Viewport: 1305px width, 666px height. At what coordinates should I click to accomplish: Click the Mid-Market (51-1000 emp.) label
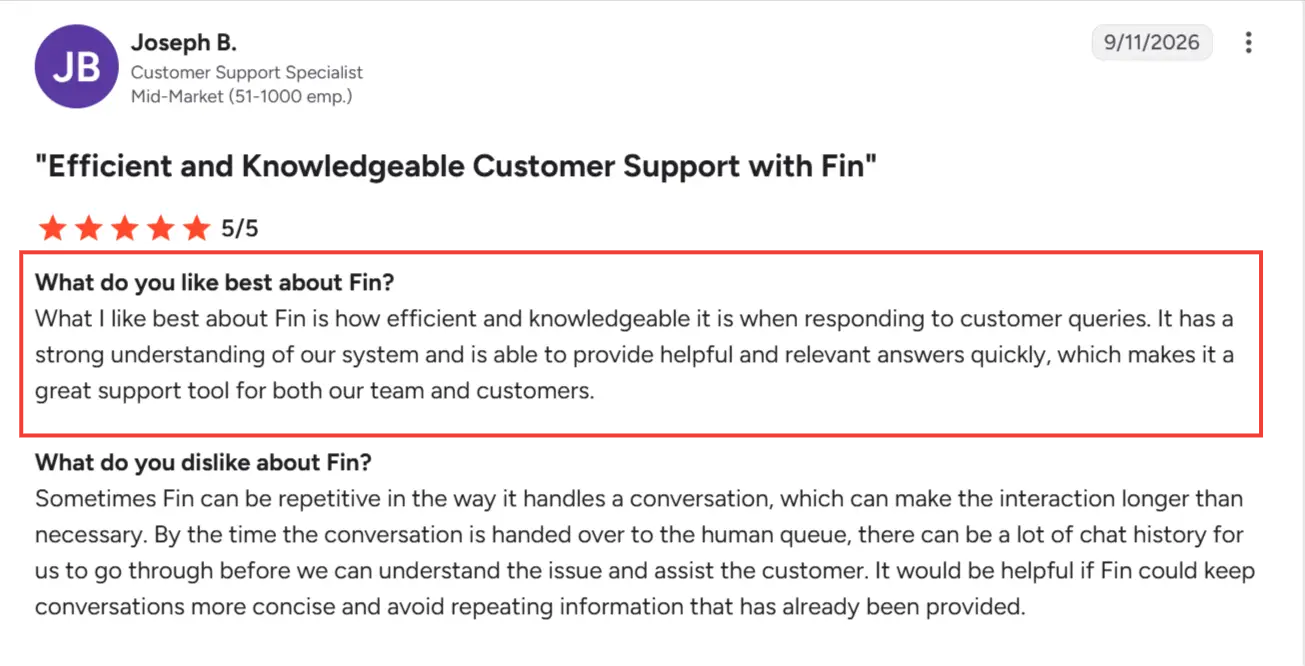pyautogui.click(x=241, y=97)
